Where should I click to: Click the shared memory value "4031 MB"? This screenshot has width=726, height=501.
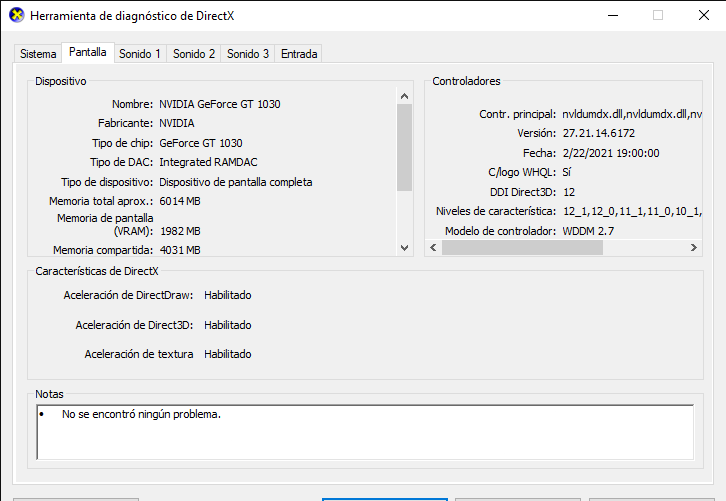pos(180,250)
